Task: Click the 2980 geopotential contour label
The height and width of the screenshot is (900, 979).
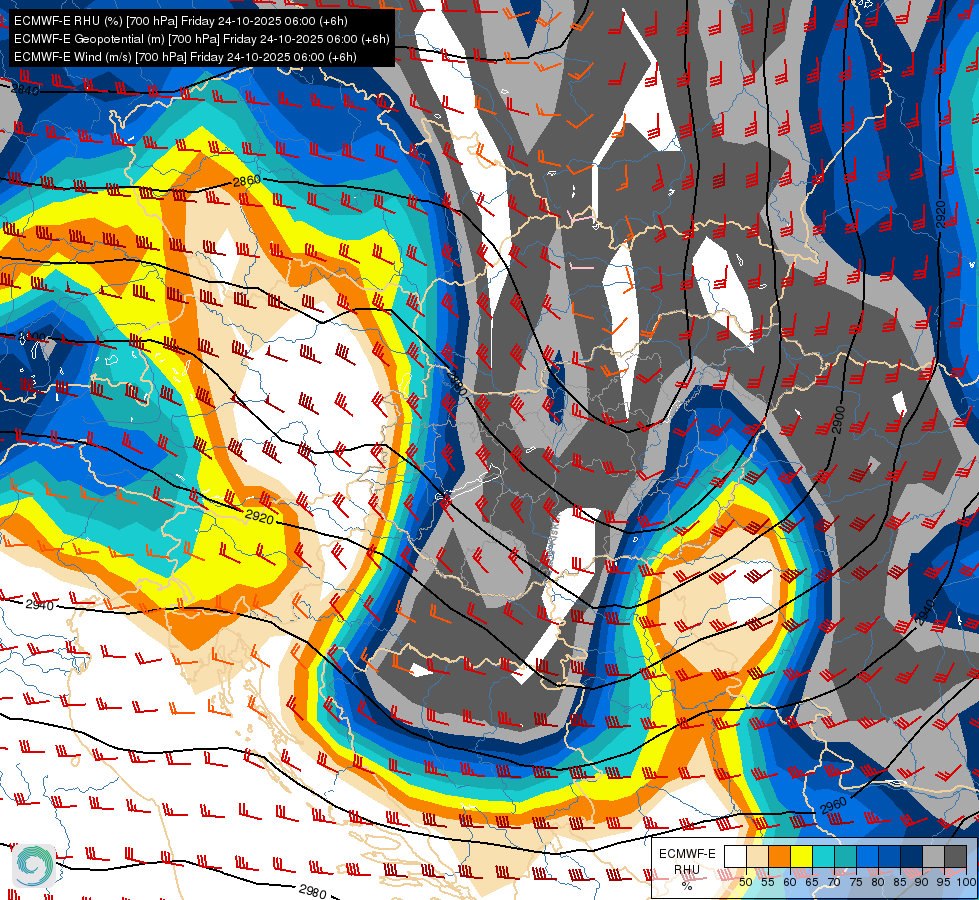Action: pyautogui.click(x=313, y=891)
